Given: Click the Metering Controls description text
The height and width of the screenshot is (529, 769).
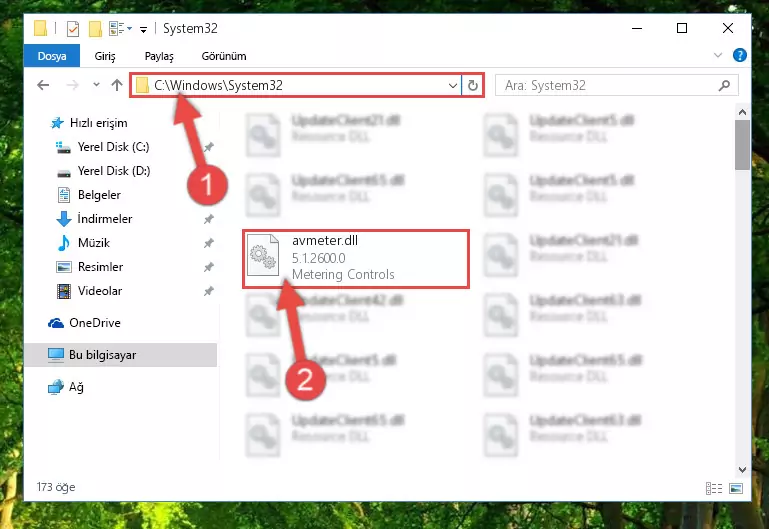Looking at the screenshot, I should point(343,274).
